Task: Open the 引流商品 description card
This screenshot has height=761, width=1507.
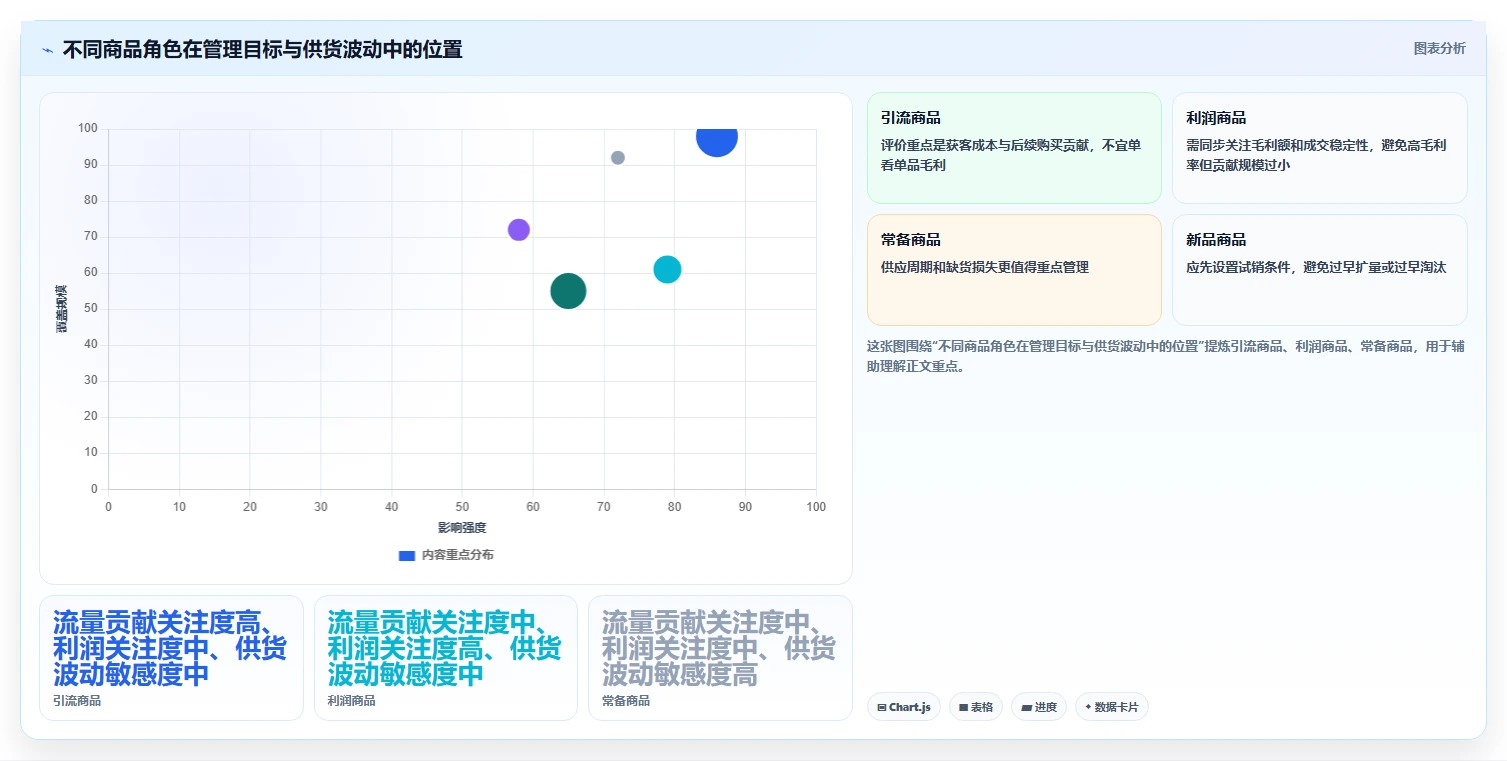Action: coord(1014,148)
